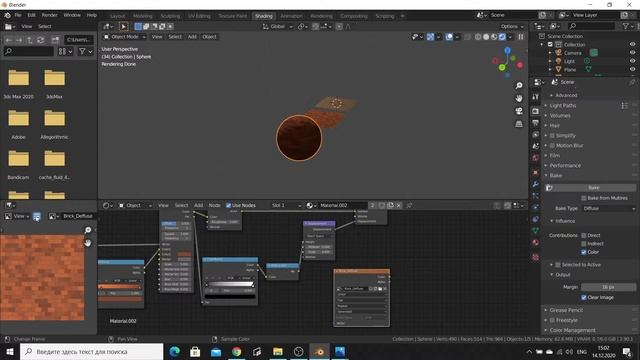Open the Bake Type Diffuse dropdown

pyautogui.click(x=609, y=209)
